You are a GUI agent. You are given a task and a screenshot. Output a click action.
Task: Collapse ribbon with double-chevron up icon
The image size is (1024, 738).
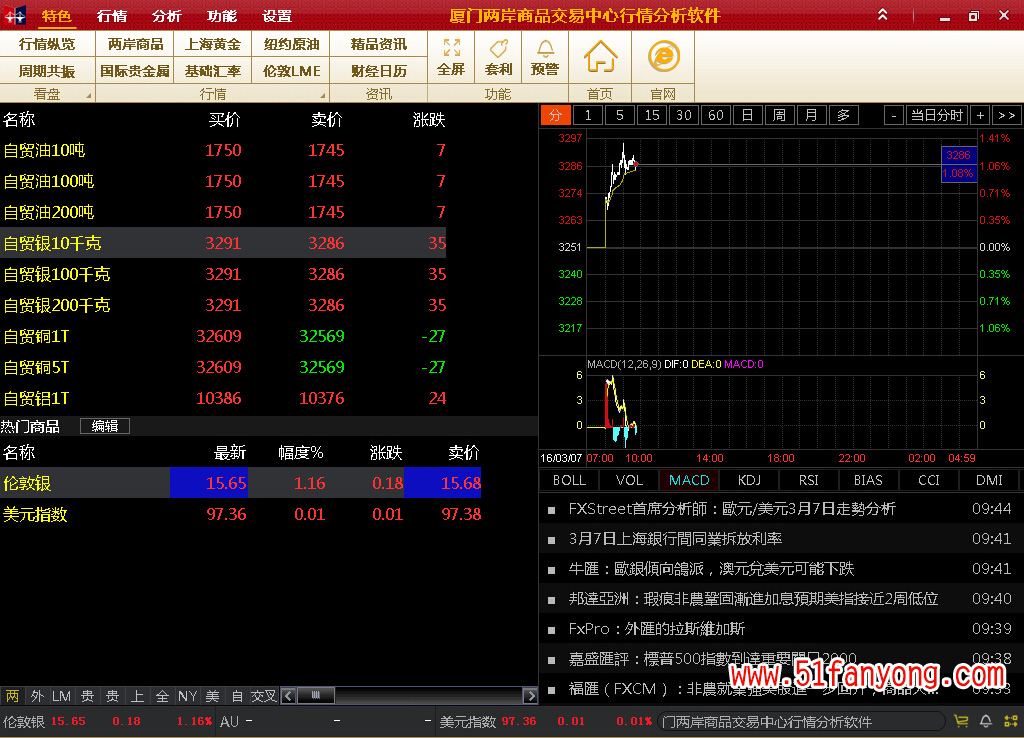(x=882, y=14)
